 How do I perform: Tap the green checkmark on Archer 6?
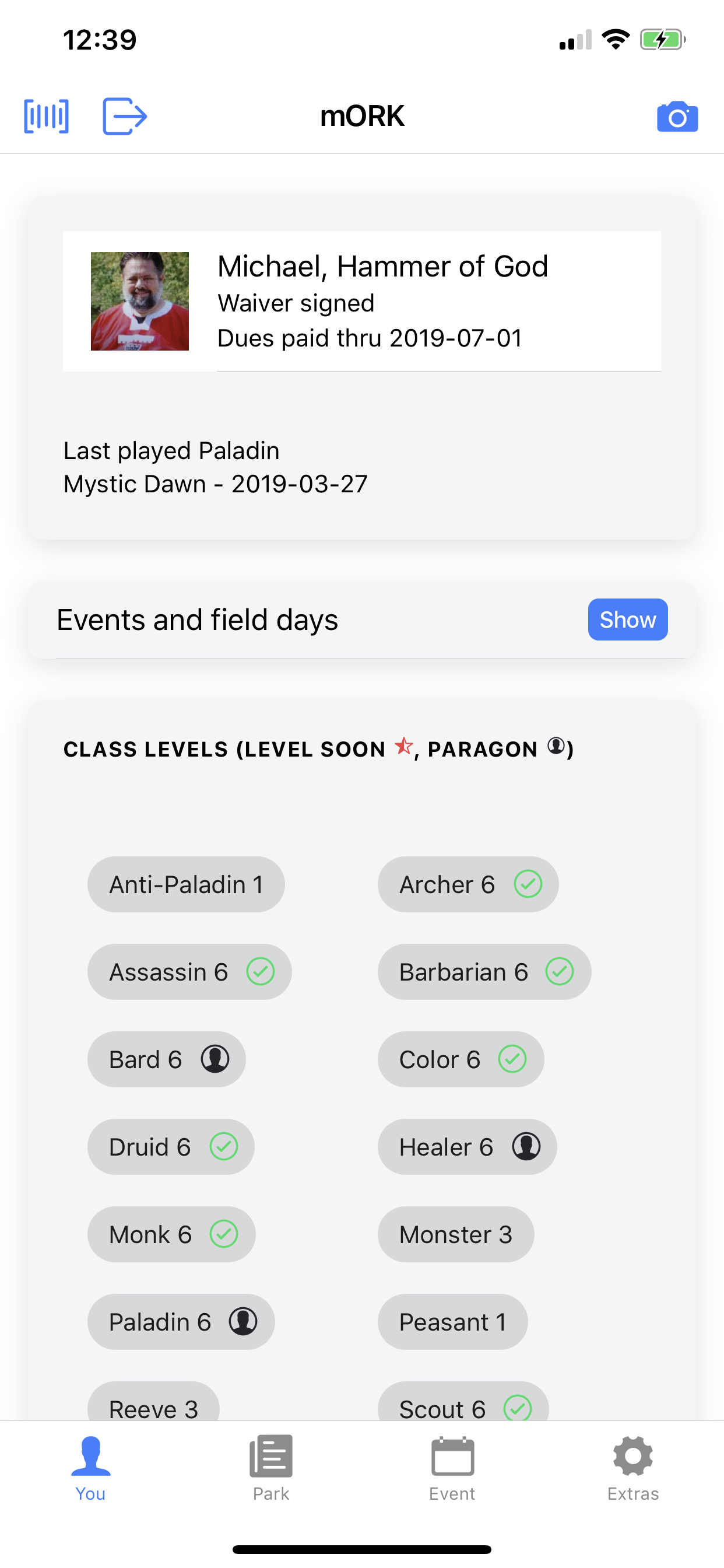(x=528, y=884)
